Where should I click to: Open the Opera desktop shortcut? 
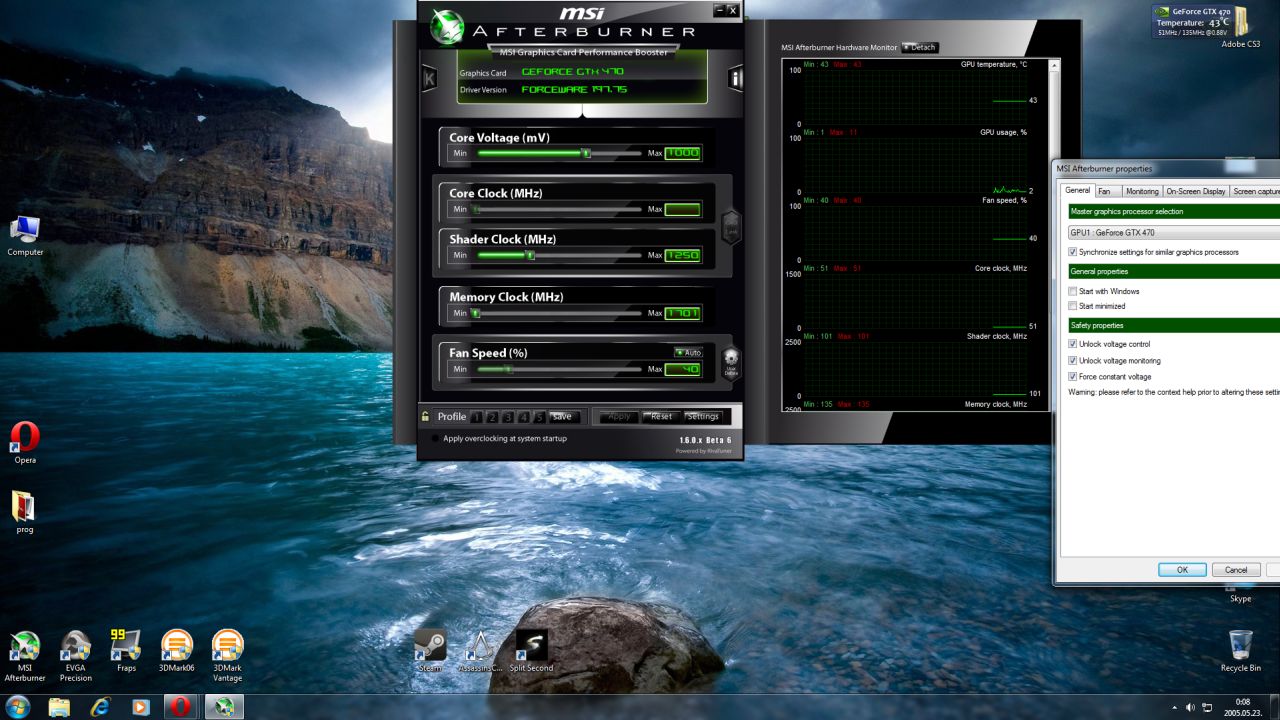tap(25, 443)
